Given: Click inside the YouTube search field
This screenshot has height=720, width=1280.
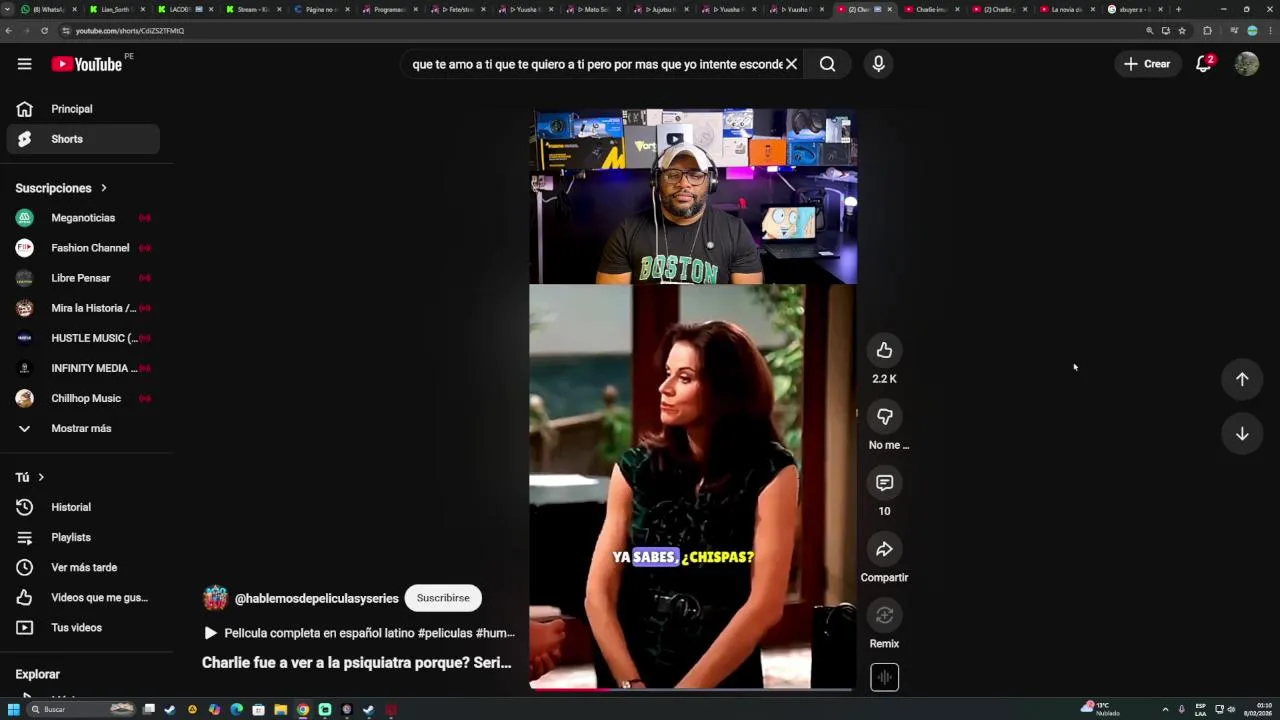Looking at the screenshot, I should [596, 64].
